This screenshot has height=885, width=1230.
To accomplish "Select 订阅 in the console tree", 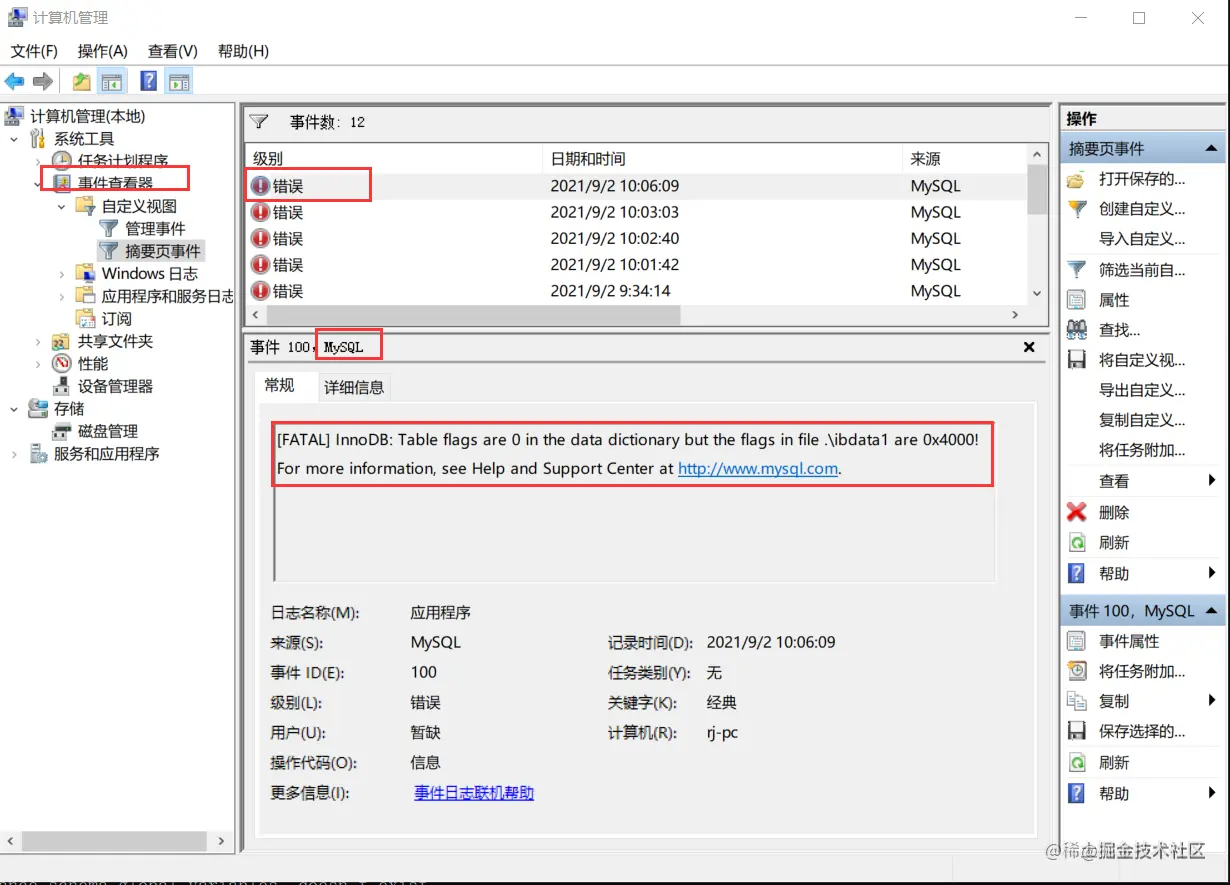I will point(116,318).
